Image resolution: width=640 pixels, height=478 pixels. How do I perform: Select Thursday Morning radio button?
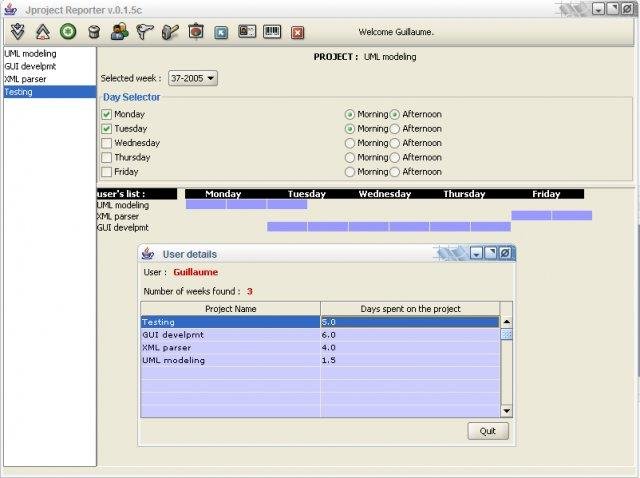[x=349, y=157]
